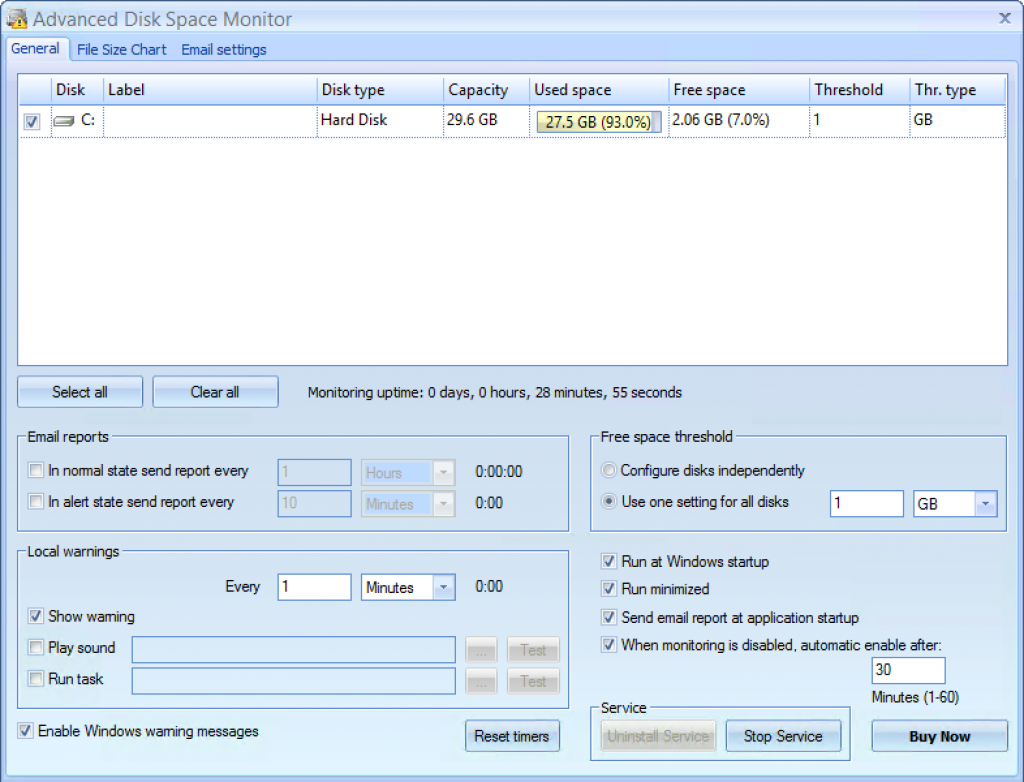Click the Used space bar for C:
Image resolution: width=1024 pixels, height=782 pixels.
[598, 122]
